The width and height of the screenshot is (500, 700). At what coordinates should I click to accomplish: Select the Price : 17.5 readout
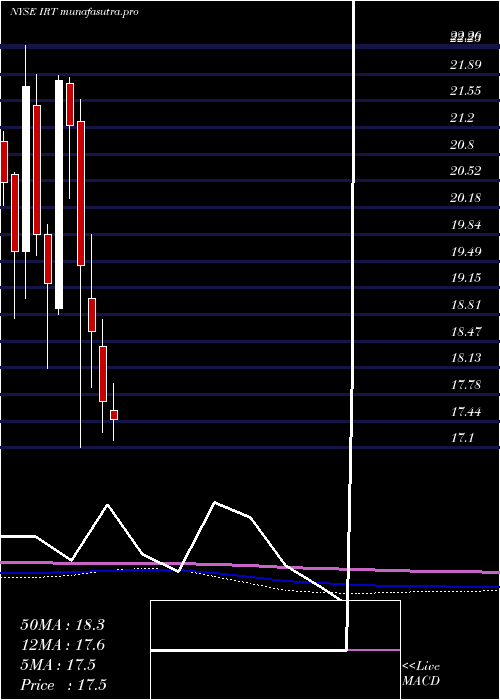(63, 685)
